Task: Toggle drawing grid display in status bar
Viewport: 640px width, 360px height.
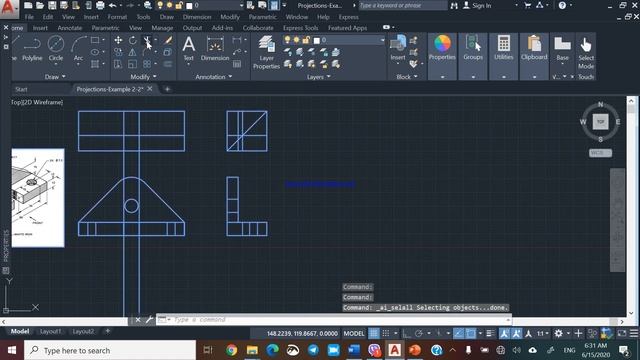Action: (x=373, y=333)
